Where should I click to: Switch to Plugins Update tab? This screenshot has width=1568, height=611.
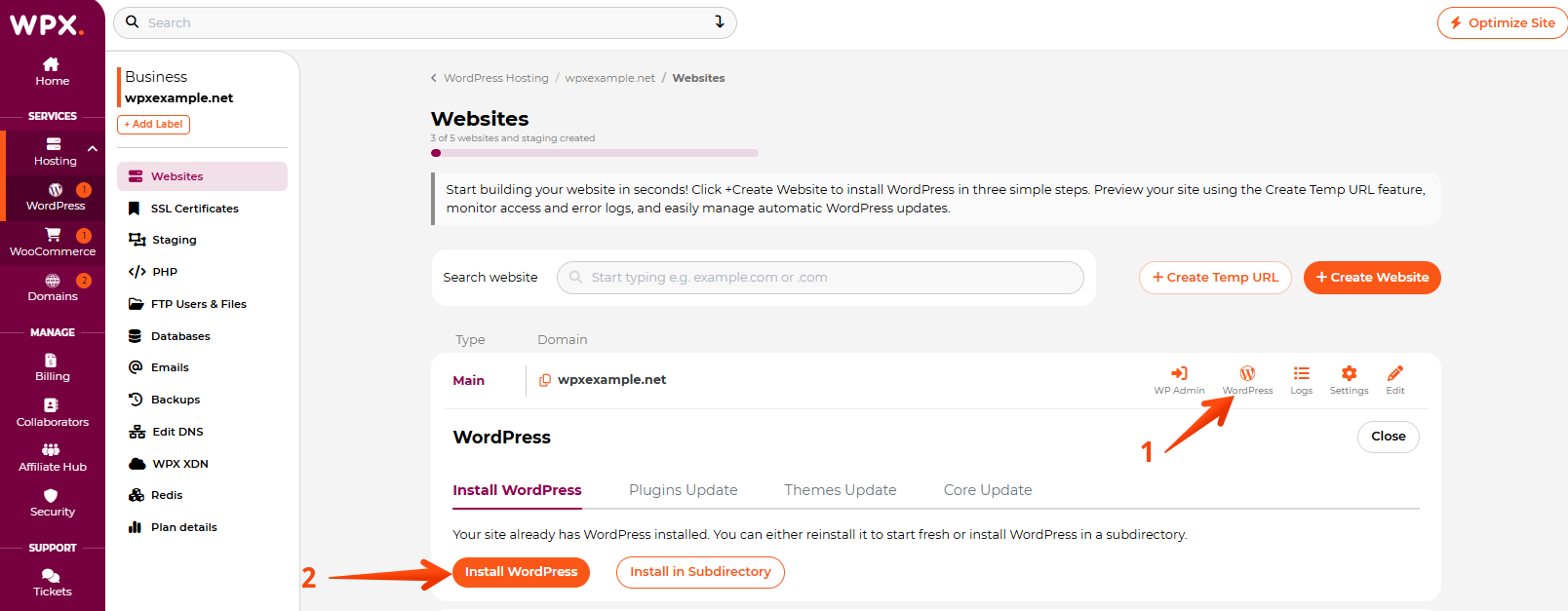tap(683, 490)
